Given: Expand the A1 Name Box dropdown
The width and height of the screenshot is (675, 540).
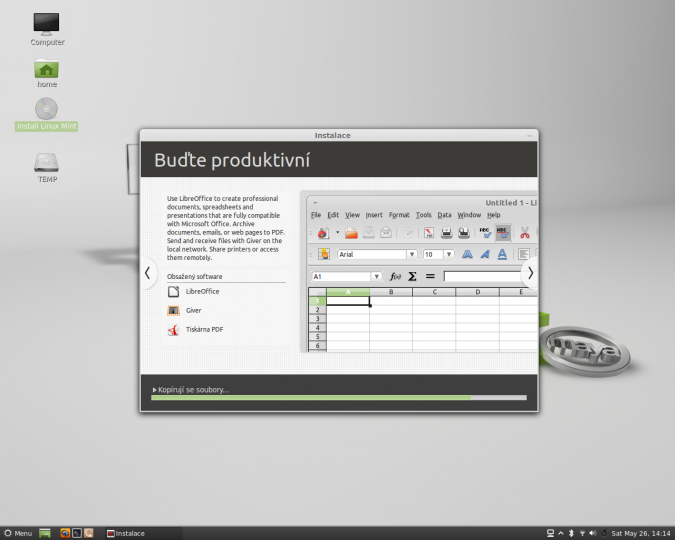Looking at the screenshot, I should (377, 276).
